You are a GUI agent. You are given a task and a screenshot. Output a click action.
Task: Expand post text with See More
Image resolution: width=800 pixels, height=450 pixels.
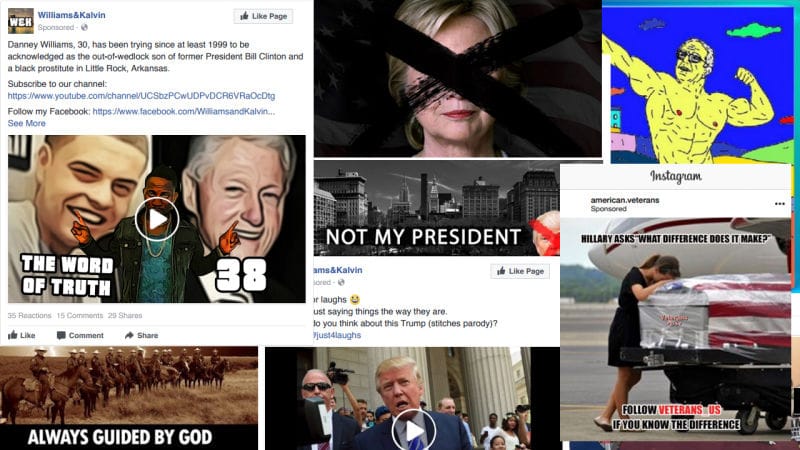(27, 123)
